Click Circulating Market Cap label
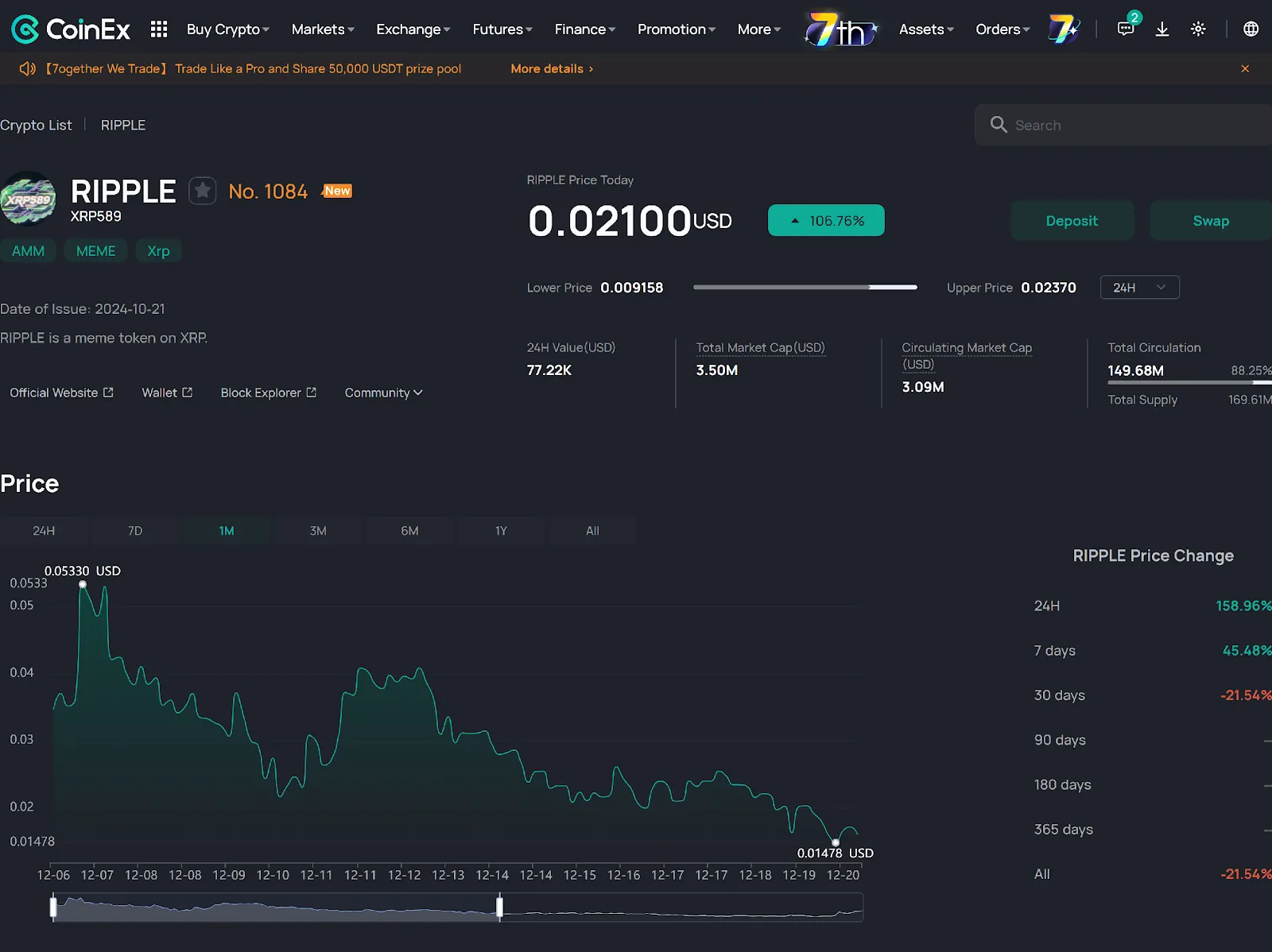Viewport: 1272px width, 952px height. point(967,355)
